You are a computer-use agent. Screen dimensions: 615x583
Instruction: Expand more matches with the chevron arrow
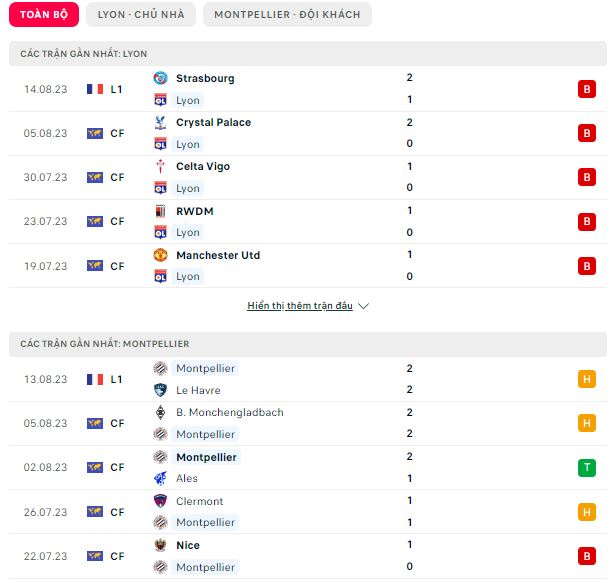pyautogui.click(x=364, y=306)
